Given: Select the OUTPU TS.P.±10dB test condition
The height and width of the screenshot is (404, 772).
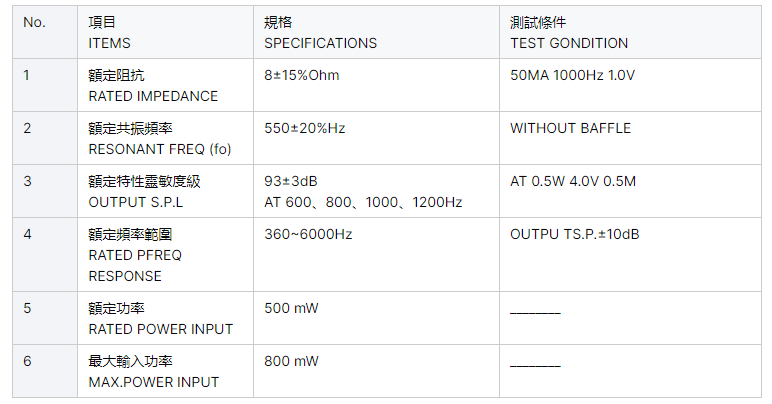Looking at the screenshot, I should coord(575,234).
